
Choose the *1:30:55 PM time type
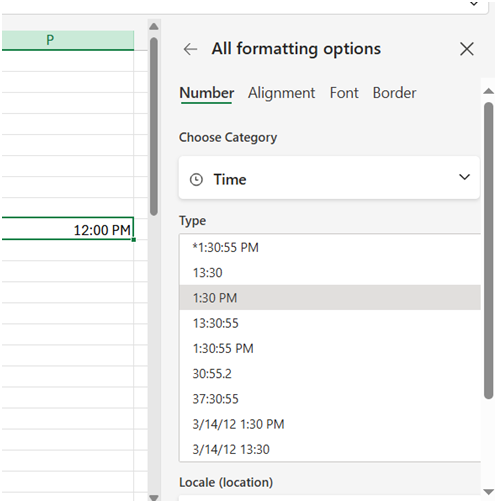click(x=330, y=247)
